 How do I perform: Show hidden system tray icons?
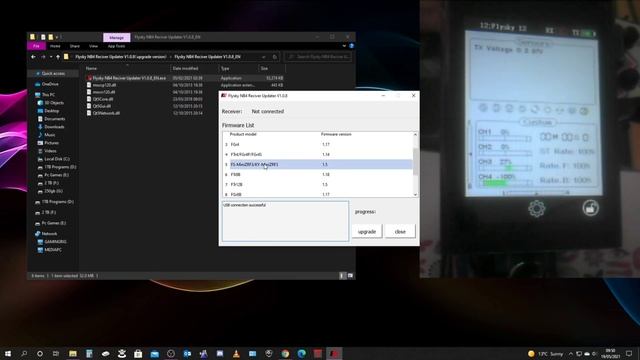tap(571, 353)
